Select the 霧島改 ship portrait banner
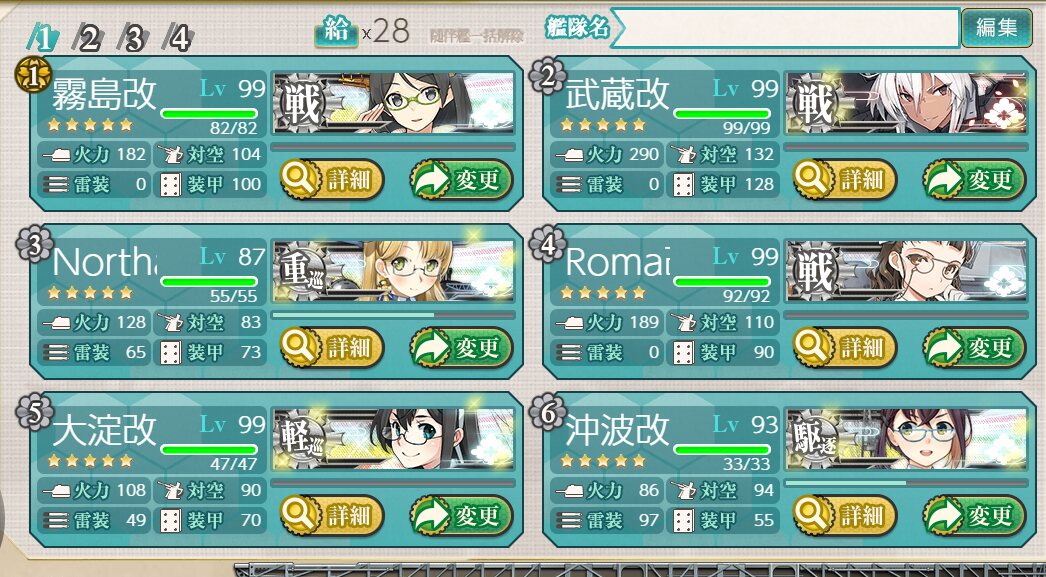This screenshot has width=1046, height=577. pyautogui.click(x=394, y=103)
